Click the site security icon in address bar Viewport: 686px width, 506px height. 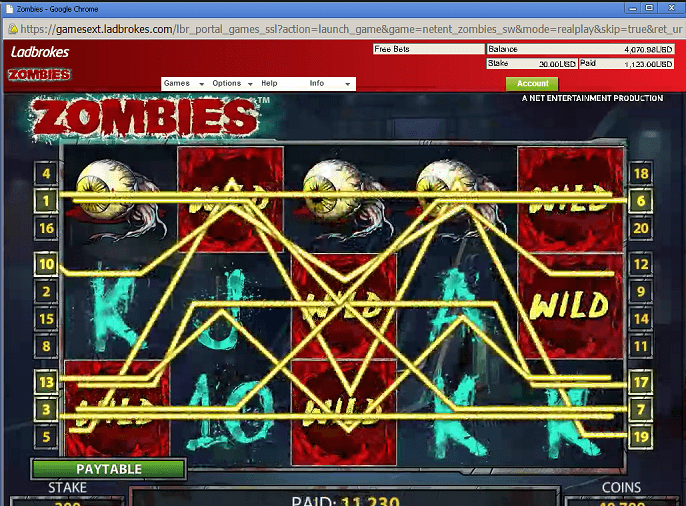coord(13,29)
